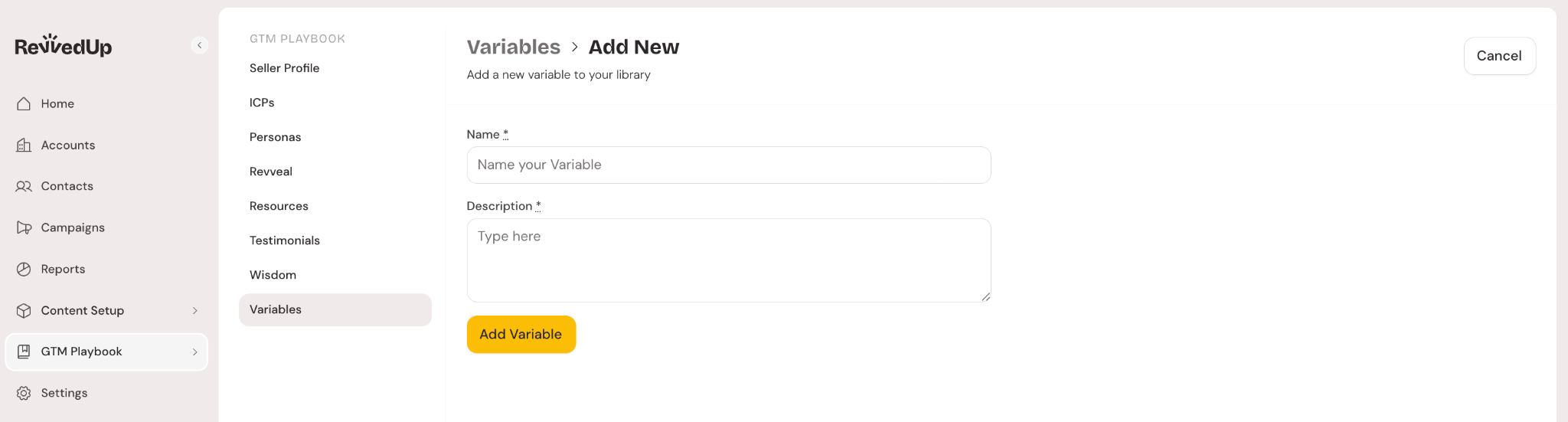
Task: Click the Reports pie chart icon
Action: point(24,269)
